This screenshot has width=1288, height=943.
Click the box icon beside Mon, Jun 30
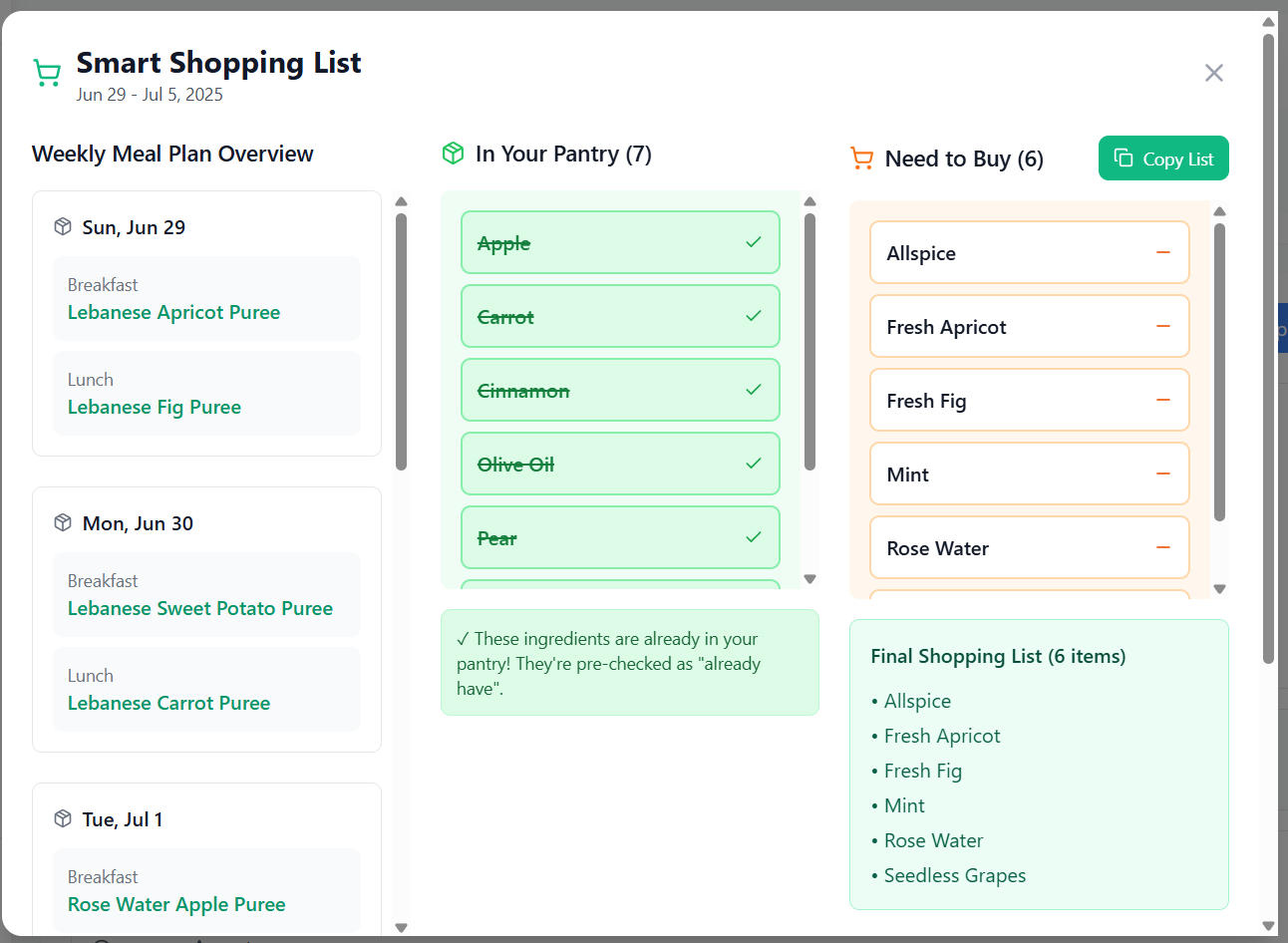pyautogui.click(x=63, y=522)
